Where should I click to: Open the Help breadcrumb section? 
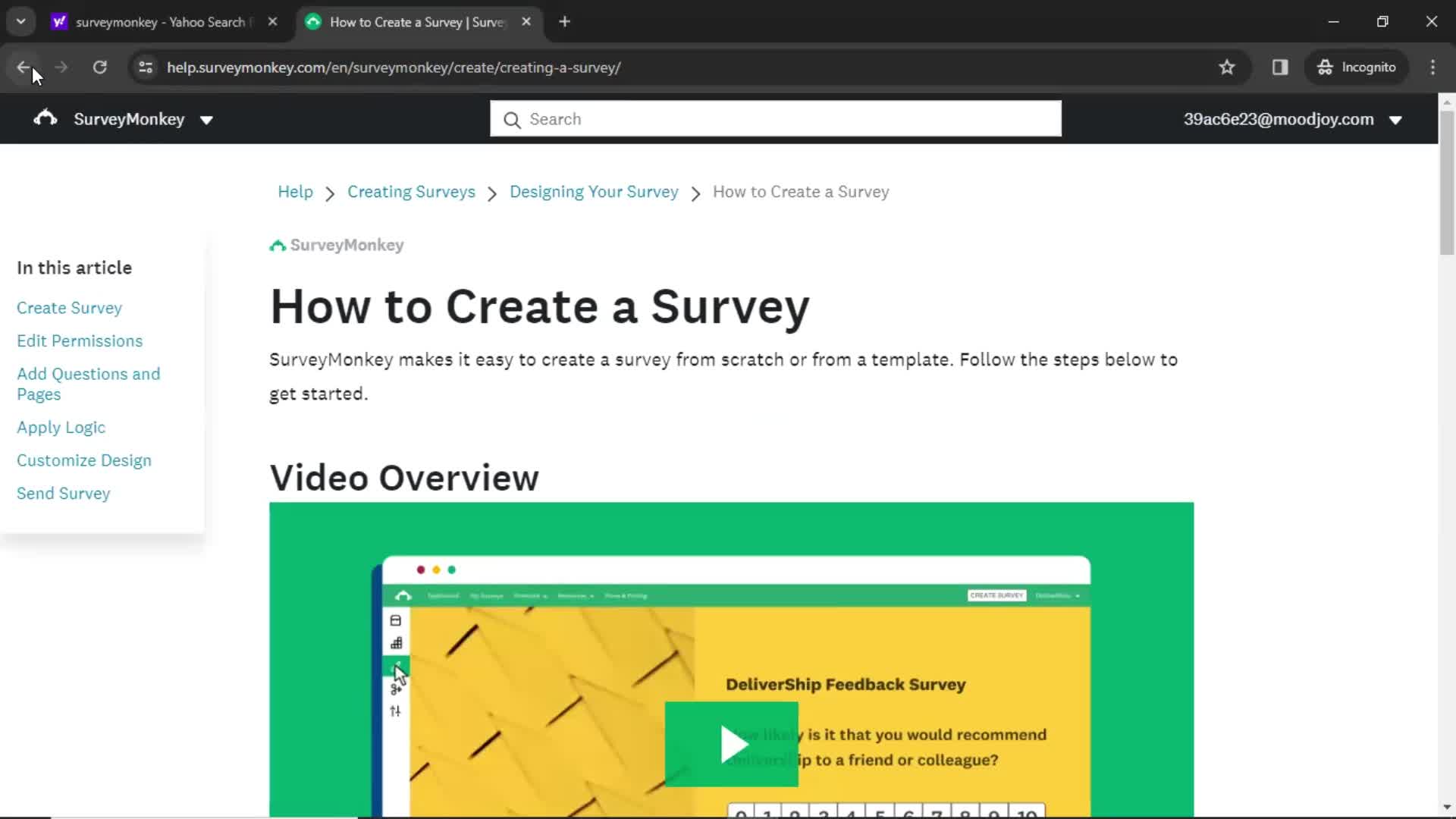coord(295,191)
